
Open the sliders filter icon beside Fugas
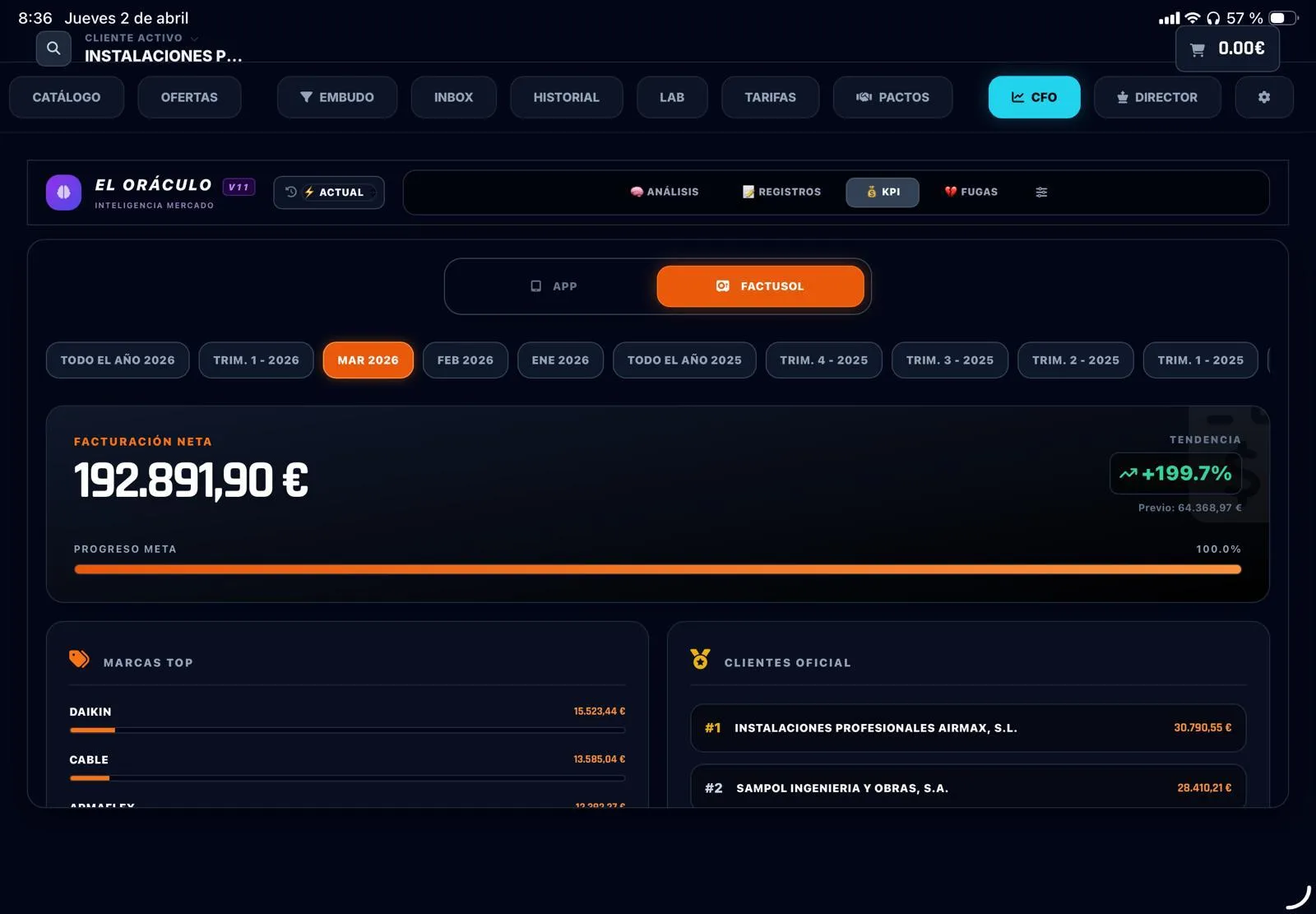tap(1041, 192)
